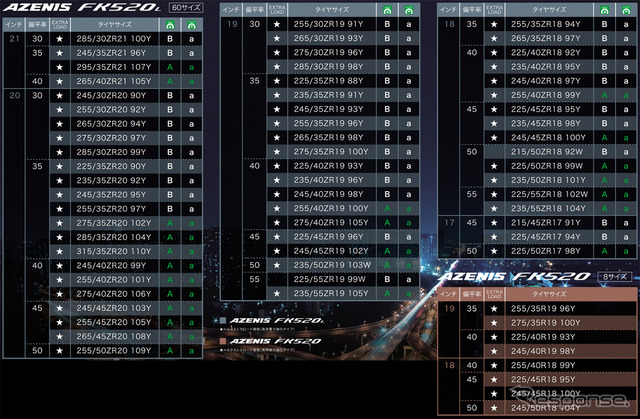Viewport: 640px width, 419px height.
Task: Select the 235/50ZR19 103W tire size
Action: point(332,265)
